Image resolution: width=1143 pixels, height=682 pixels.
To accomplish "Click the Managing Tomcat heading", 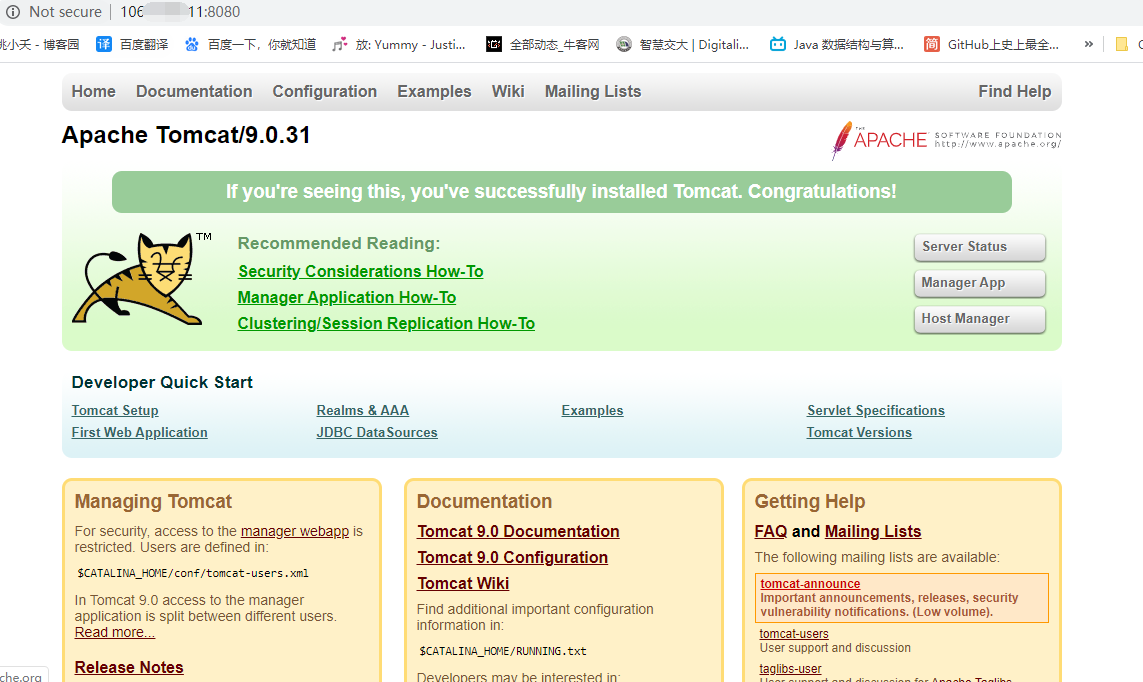I will pos(153,501).
